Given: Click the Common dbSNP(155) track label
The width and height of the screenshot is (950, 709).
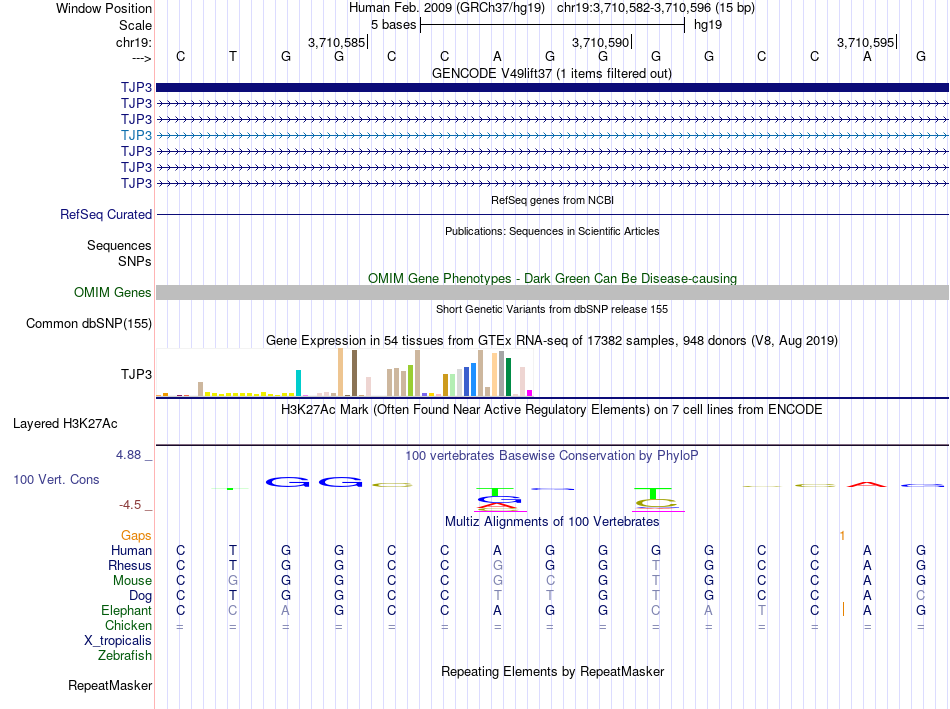Looking at the screenshot, I should coord(89,324).
